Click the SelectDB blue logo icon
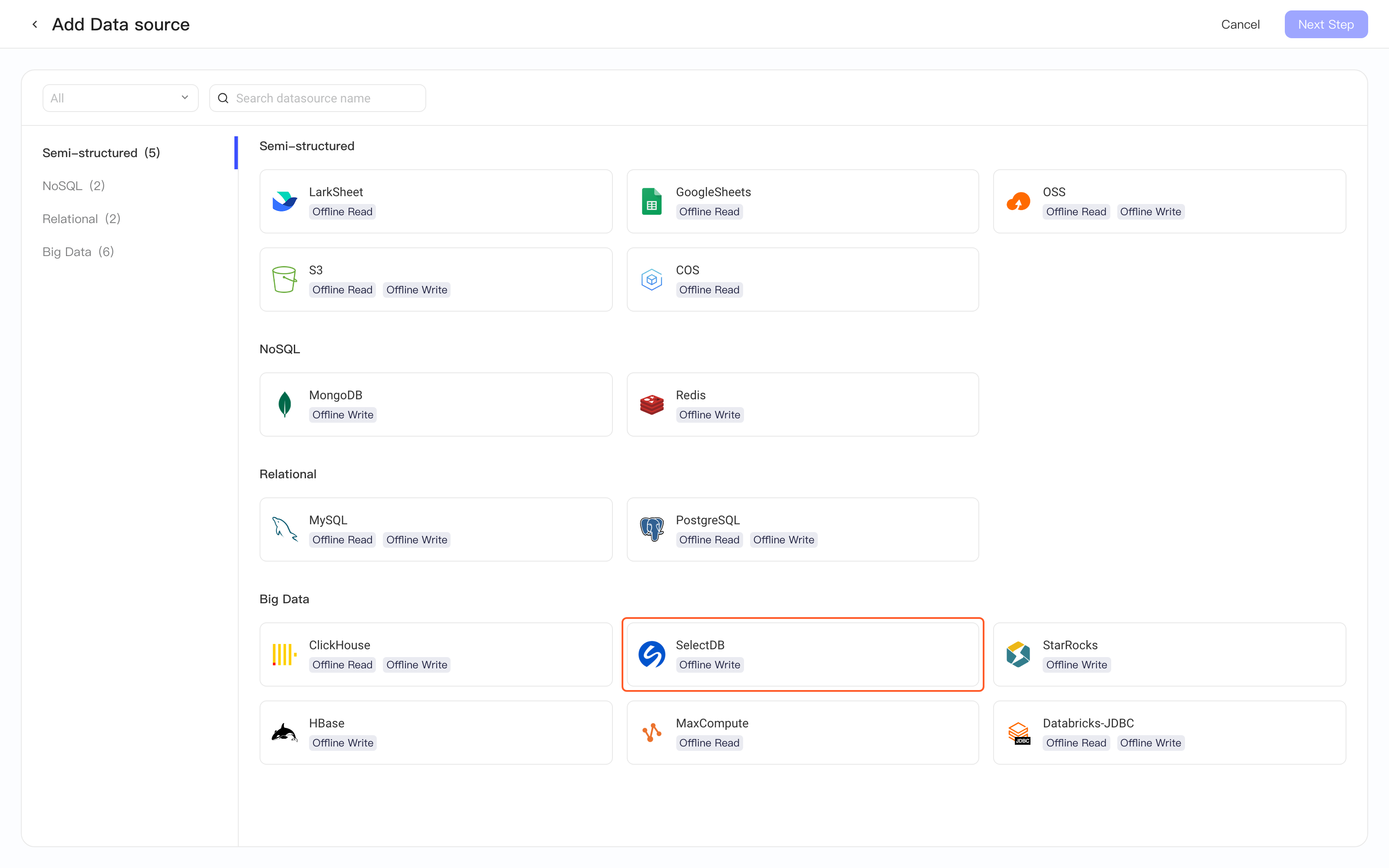Image resolution: width=1389 pixels, height=868 pixels. click(x=652, y=654)
